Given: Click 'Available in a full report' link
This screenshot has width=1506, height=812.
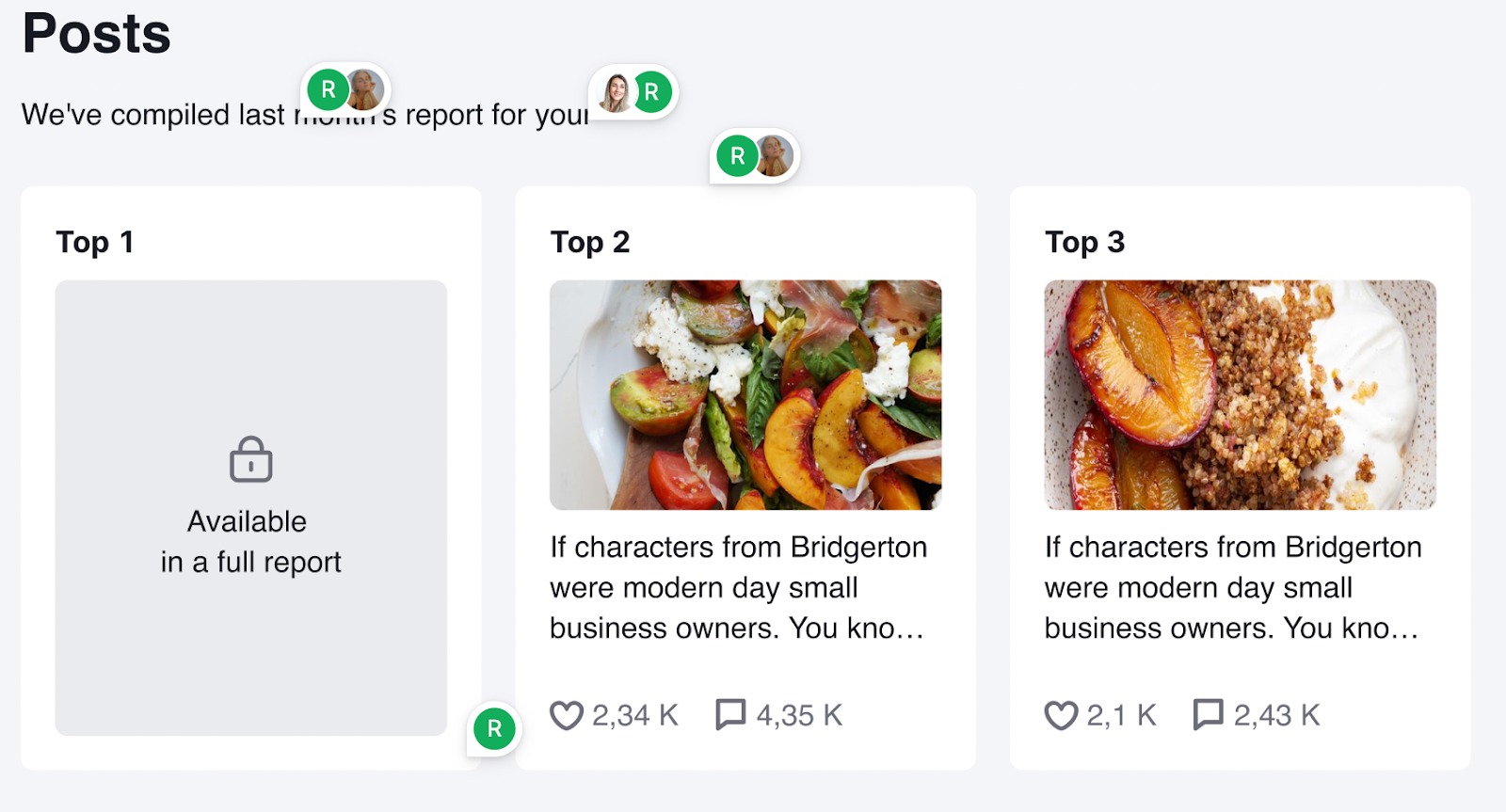Looking at the screenshot, I should tap(249, 541).
